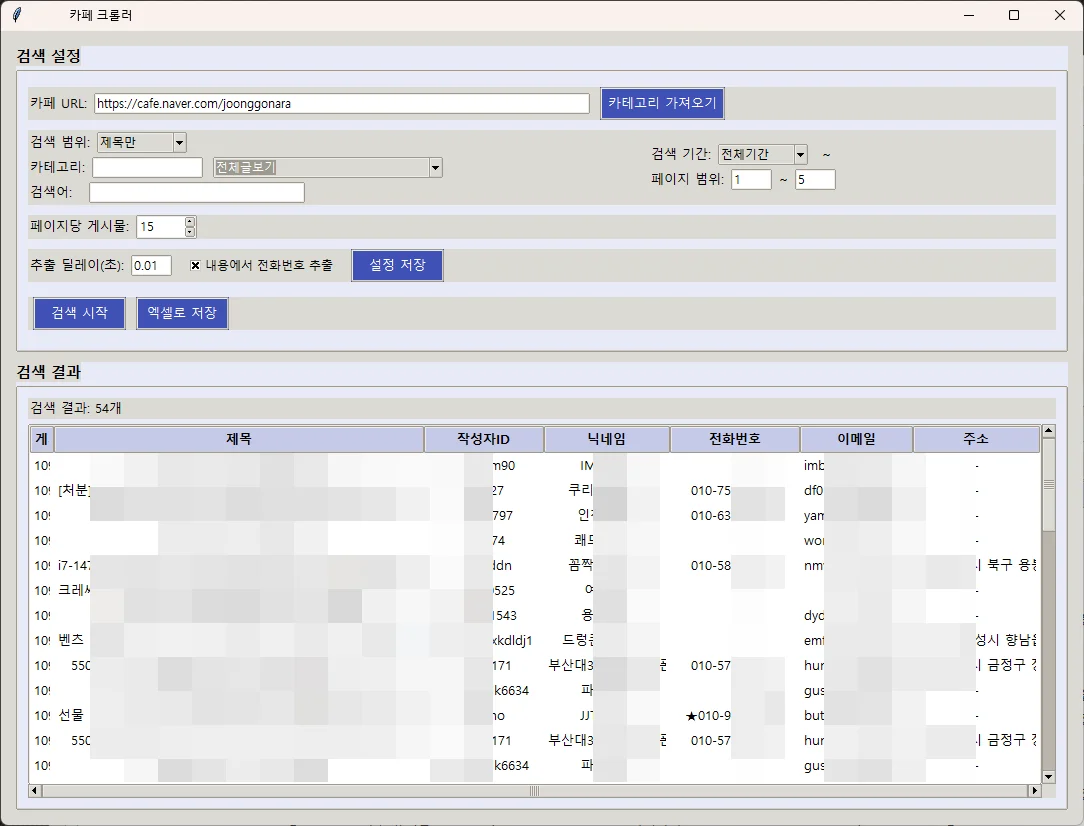Click the 작성자ID column header
Viewport: 1084px width, 826px height.
click(x=484, y=439)
